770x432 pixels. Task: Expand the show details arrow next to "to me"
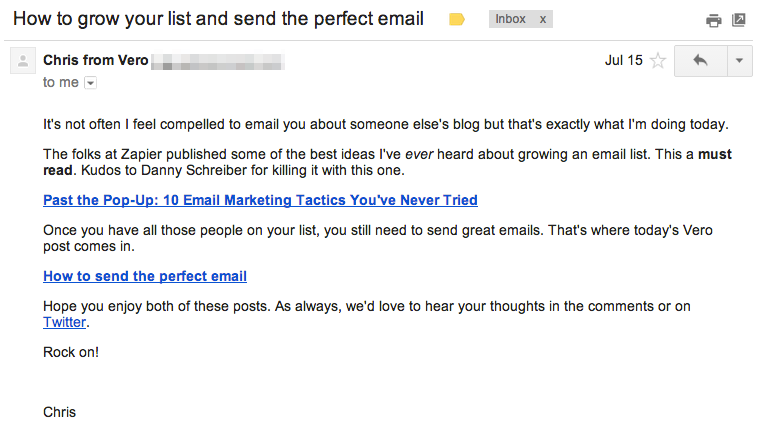(x=91, y=83)
